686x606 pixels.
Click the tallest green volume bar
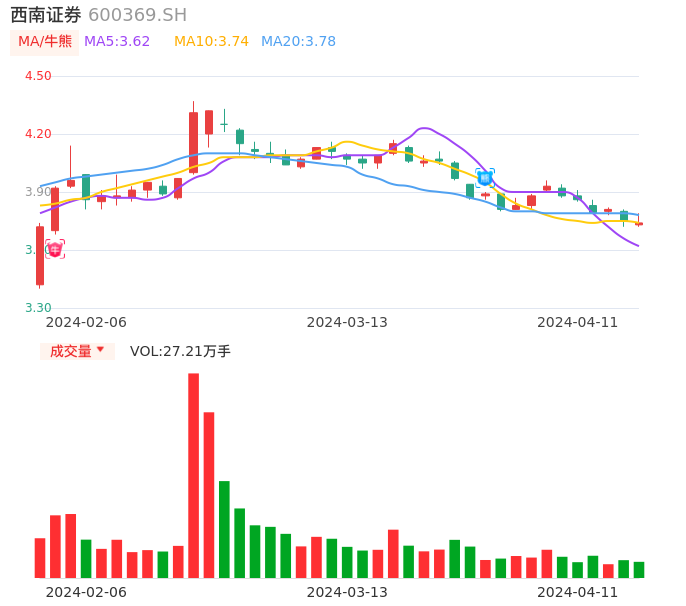(x=224, y=529)
